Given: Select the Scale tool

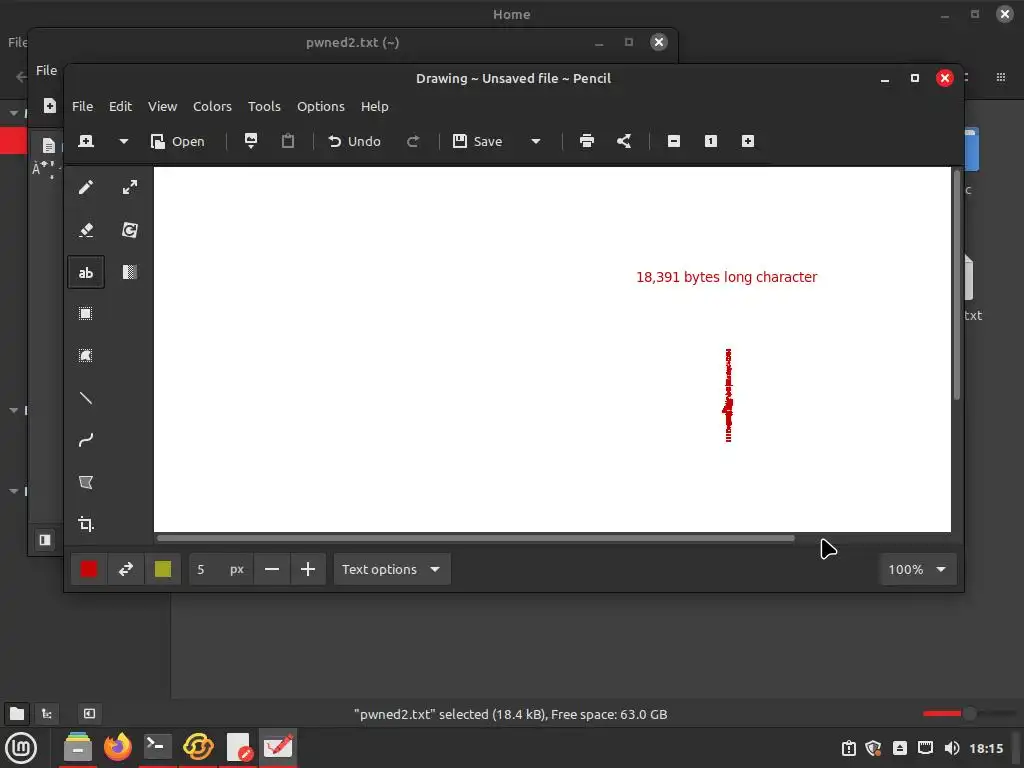Looking at the screenshot, I should click(x=130, y=188).
